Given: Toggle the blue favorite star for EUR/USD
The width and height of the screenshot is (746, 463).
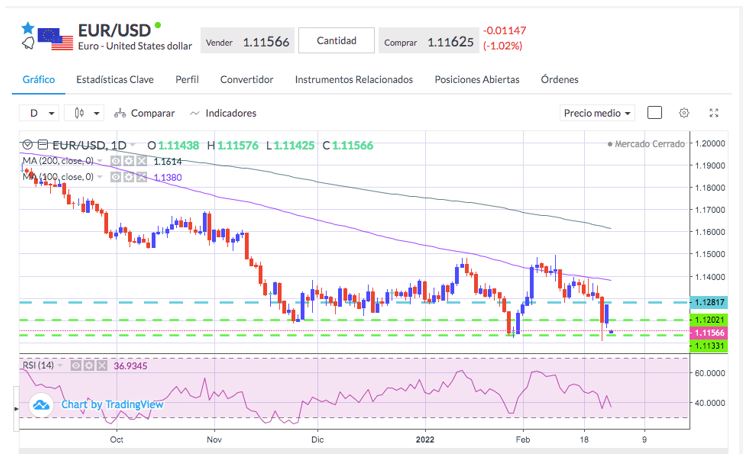Looking at the screenshot, I should 28,28.
